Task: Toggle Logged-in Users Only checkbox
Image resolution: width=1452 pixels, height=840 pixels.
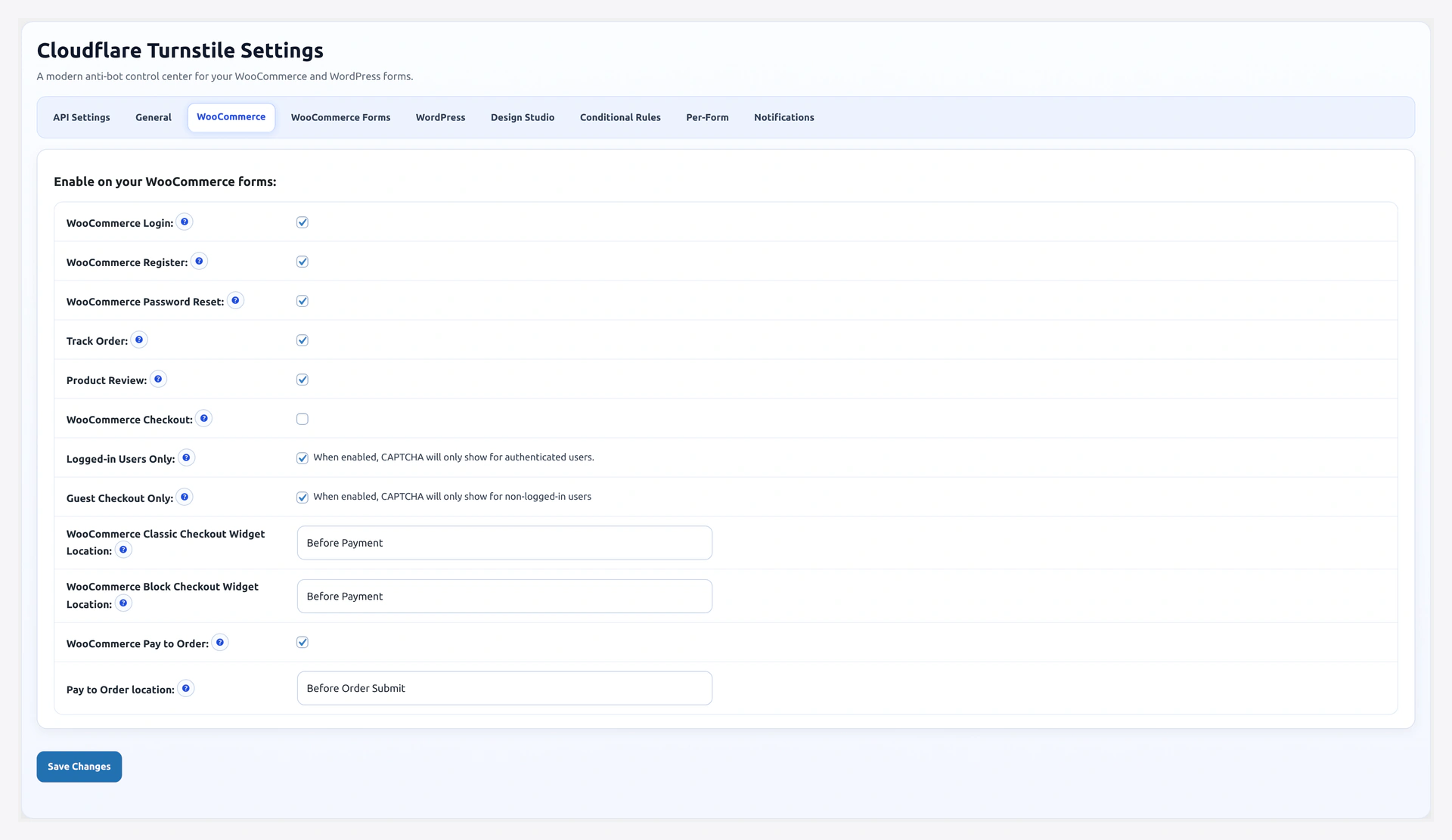Action: (302, 458)
